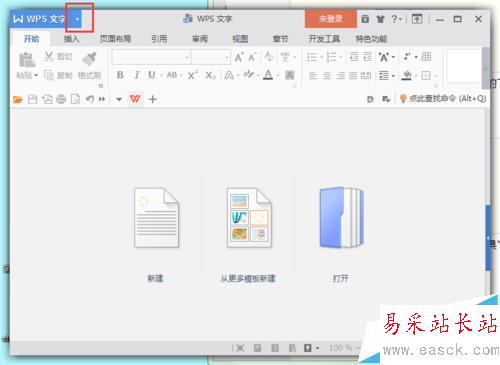Click the undo arrow
This screenshot has width=500, height=365.
pyautogui.click(x=90, y=99)
